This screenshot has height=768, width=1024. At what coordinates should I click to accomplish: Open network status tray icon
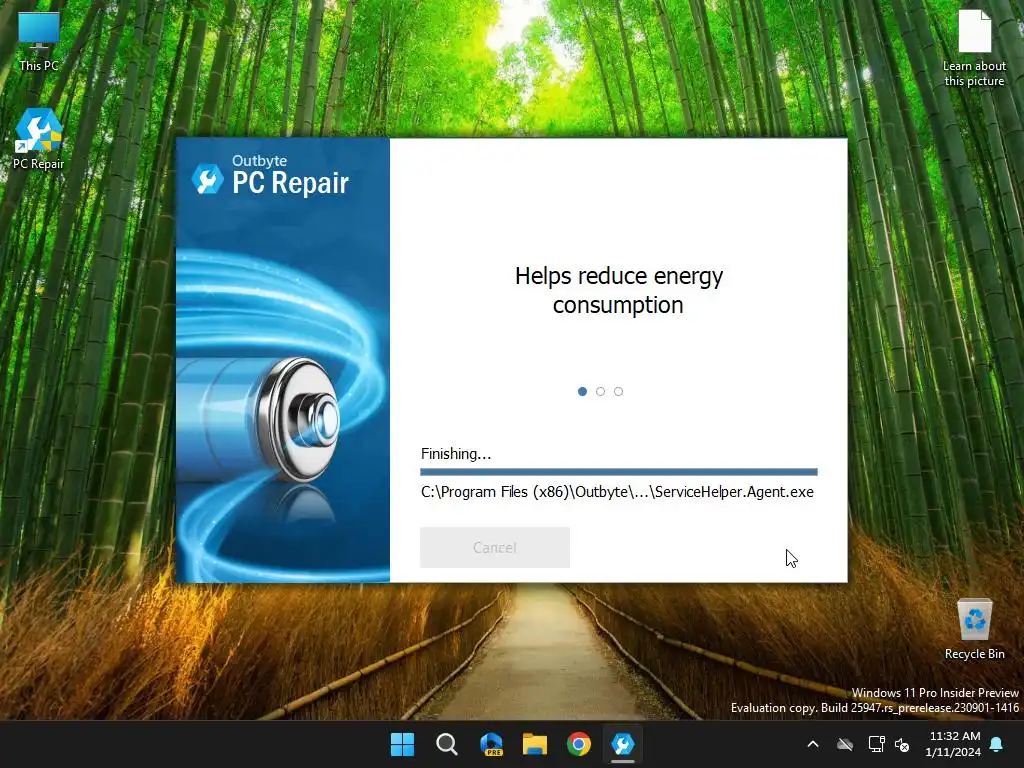click(876, 744)
